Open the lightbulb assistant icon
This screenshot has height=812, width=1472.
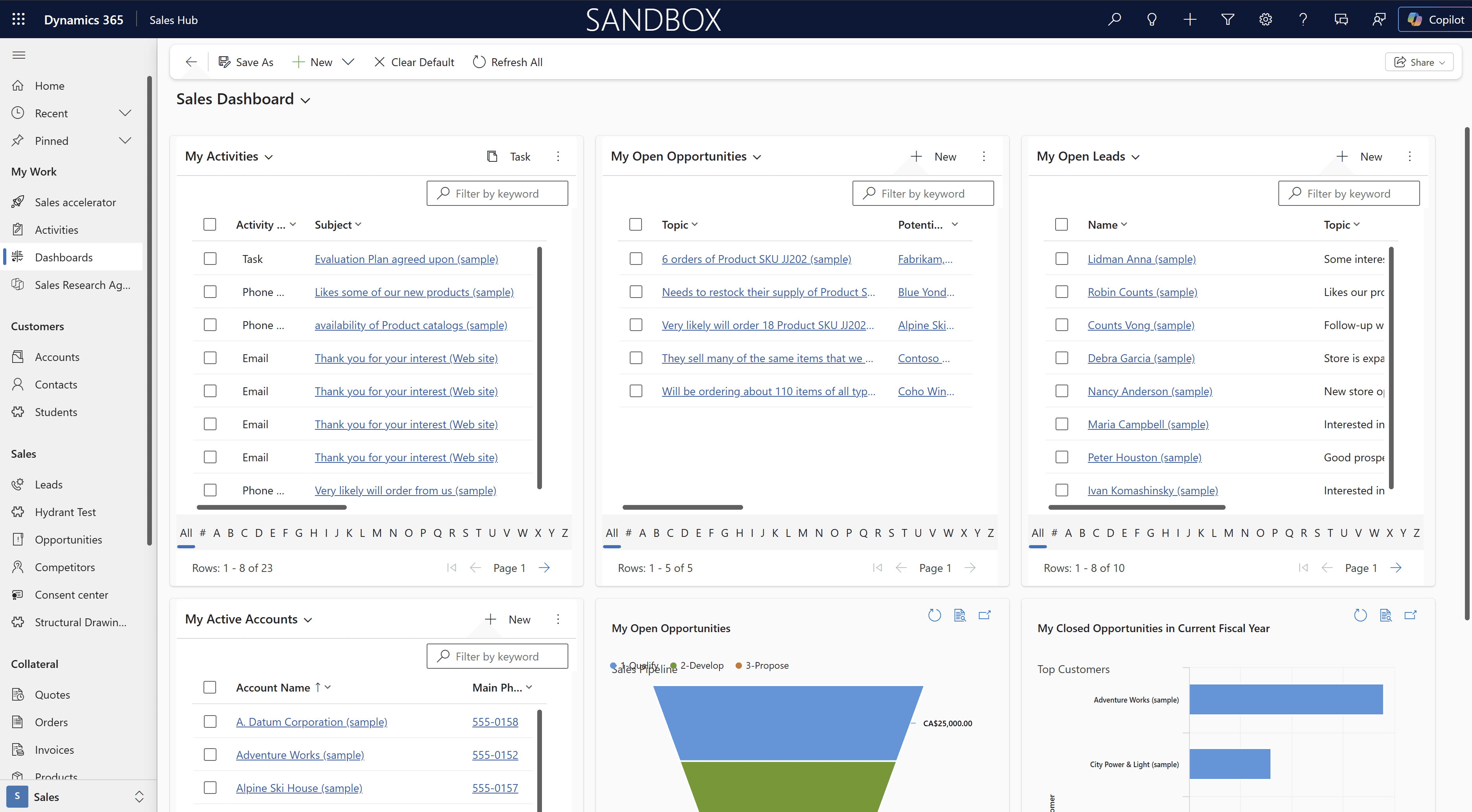[1152, 19]
